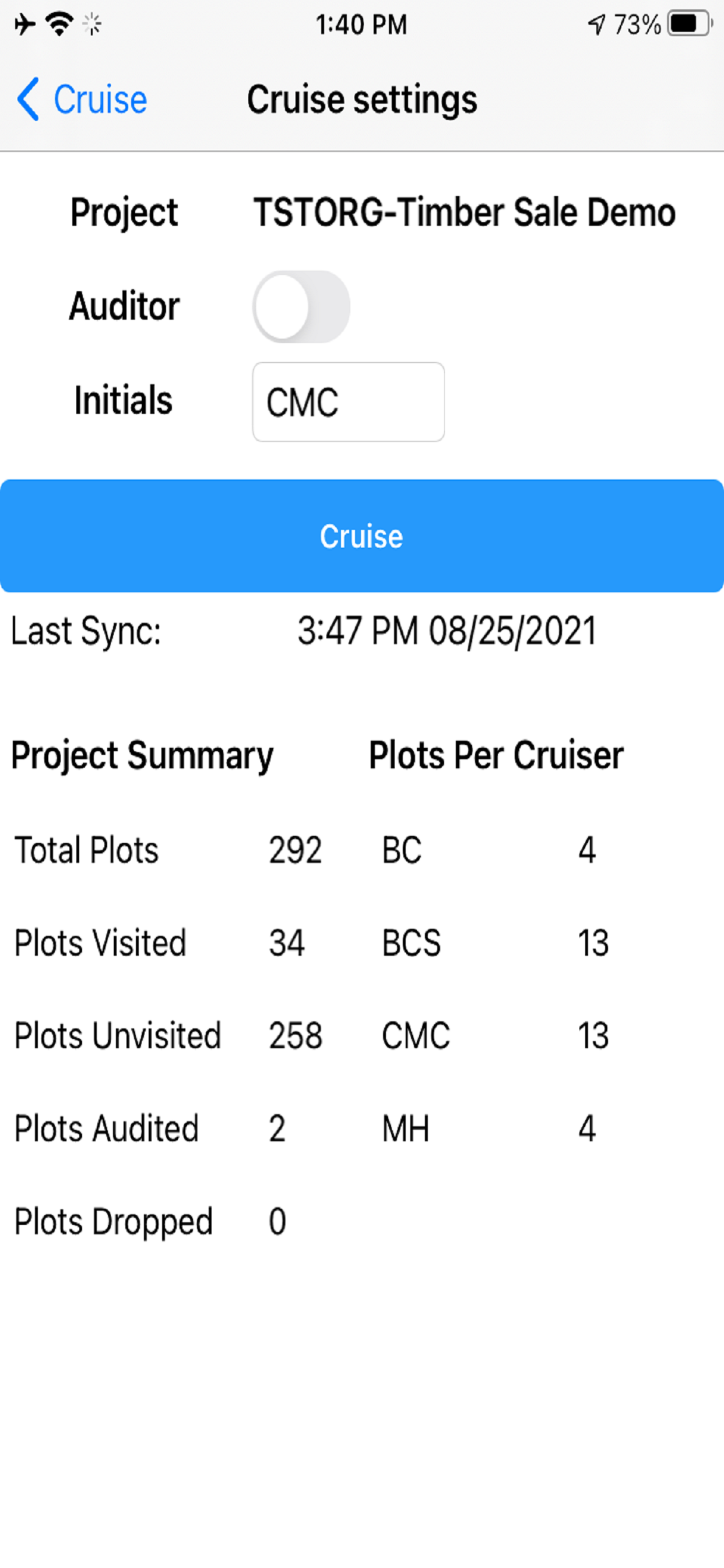Tap the Plots Per Cruiser heading

pyautogui.click(x=497, y=755)
